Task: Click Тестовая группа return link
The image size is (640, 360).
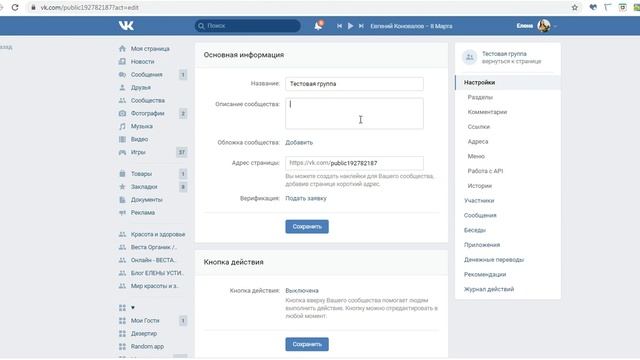Action: tap(504, 53)
